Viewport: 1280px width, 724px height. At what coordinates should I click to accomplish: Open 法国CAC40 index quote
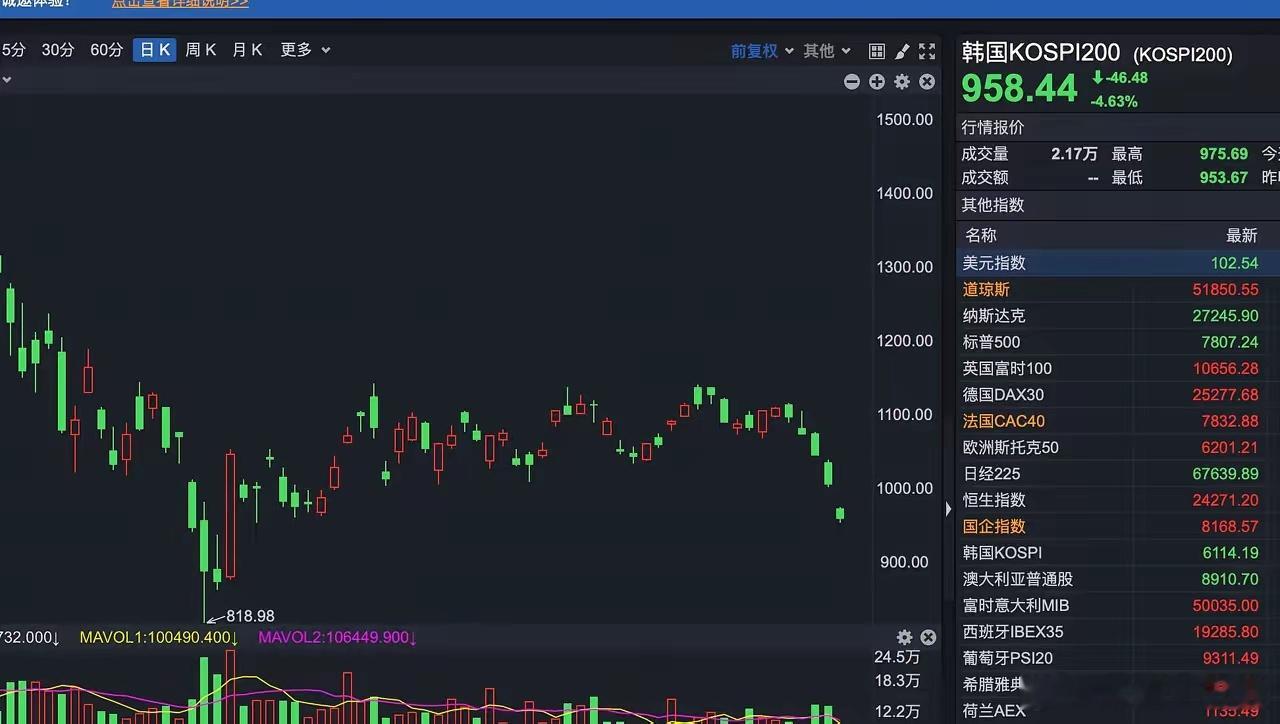(1118, 421)
